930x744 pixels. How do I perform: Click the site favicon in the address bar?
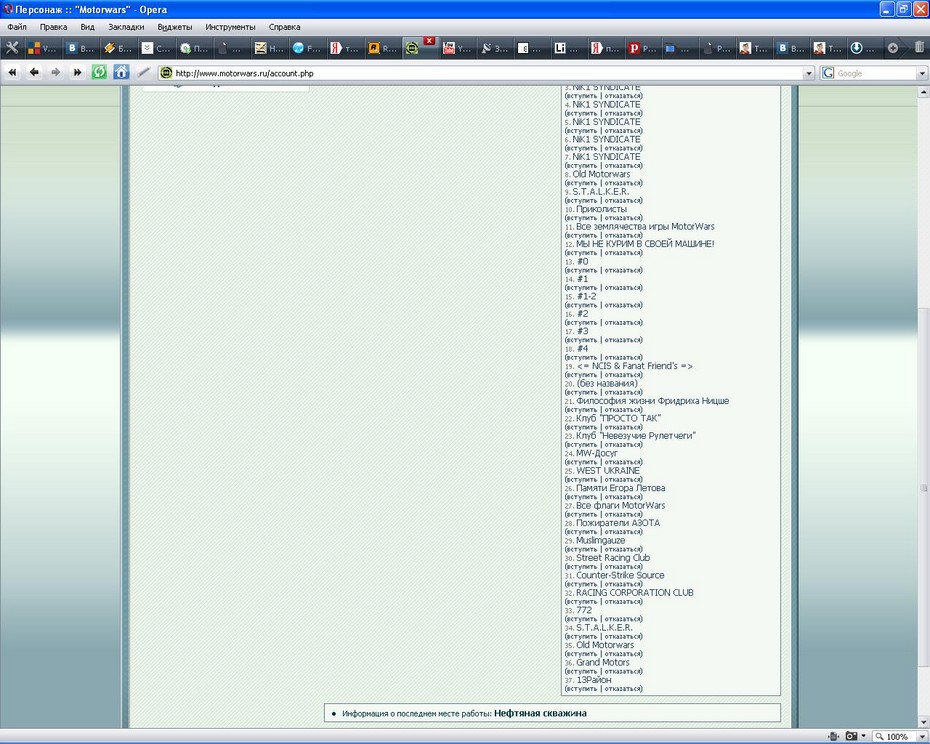tap(167, 73)
